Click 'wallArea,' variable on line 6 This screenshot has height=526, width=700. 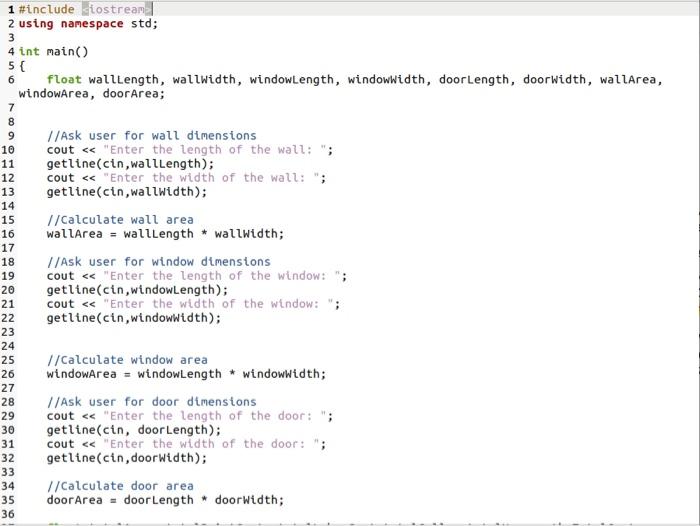point(631,79)
